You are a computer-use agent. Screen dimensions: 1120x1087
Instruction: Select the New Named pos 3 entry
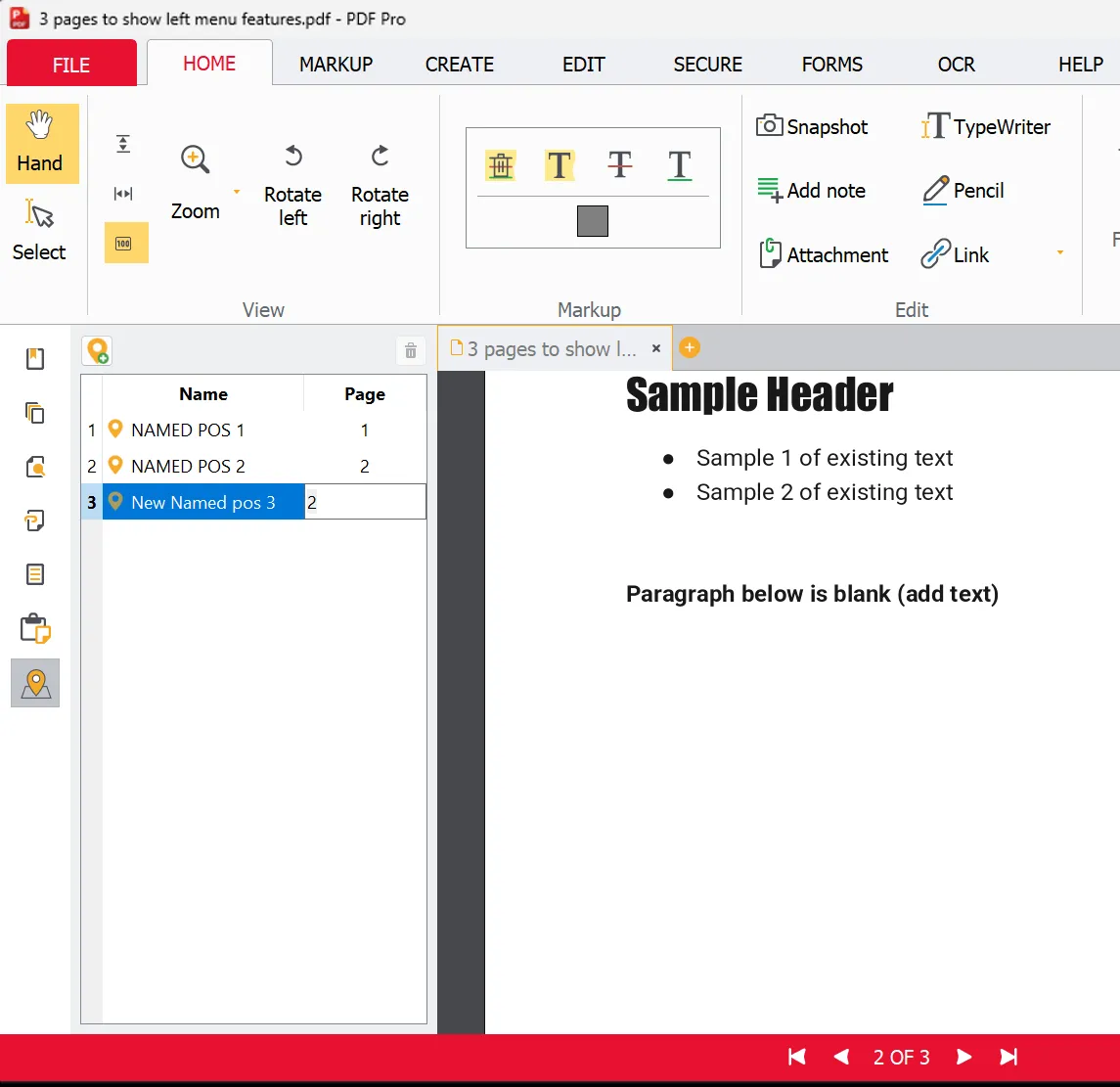202,502
